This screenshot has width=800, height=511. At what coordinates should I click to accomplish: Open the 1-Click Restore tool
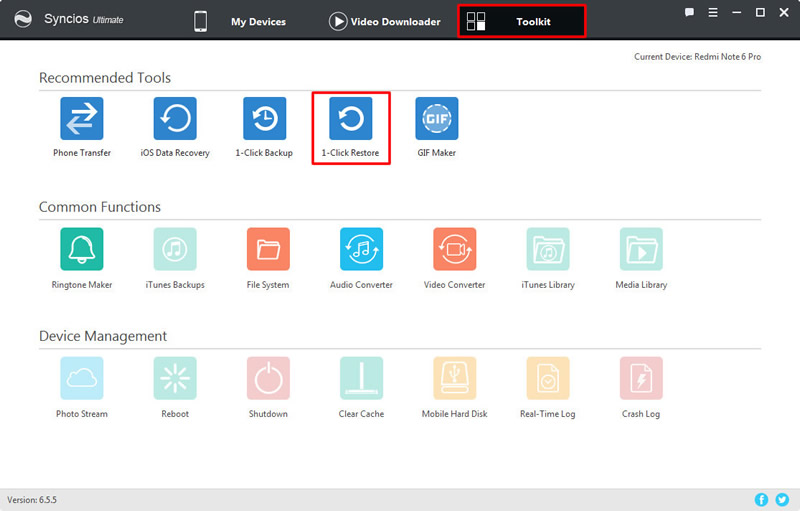[351, 118]
